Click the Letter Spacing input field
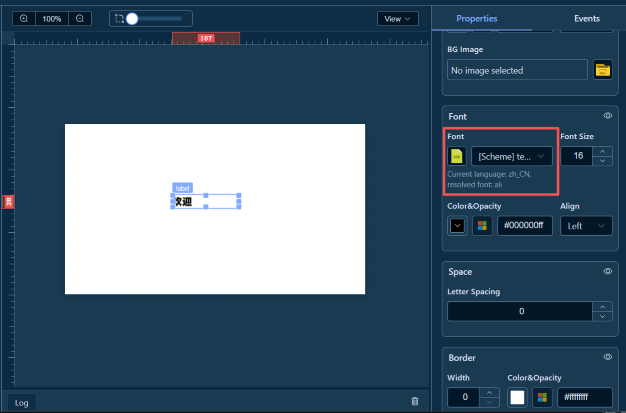The image size is (626, 413). tap(520, 312)
